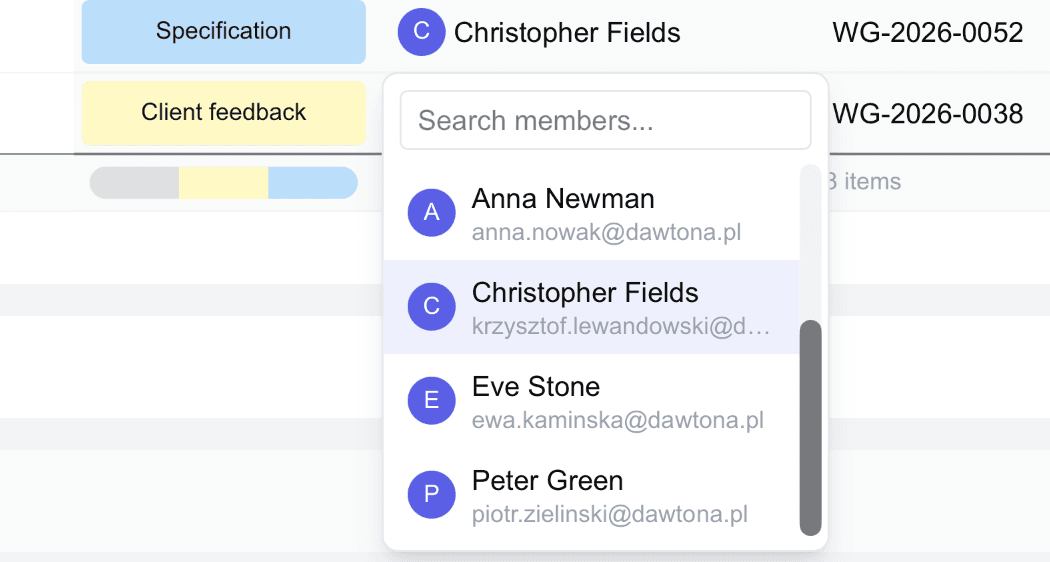This screenshot has width=1050, height=562.
Task: Choose Eve Stone as the assignee
Action: pyautogui.click(x=536, y=387)
